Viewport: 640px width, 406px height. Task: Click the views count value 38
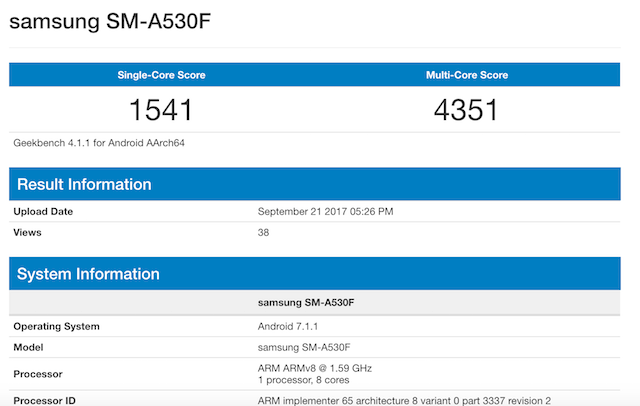264,232
